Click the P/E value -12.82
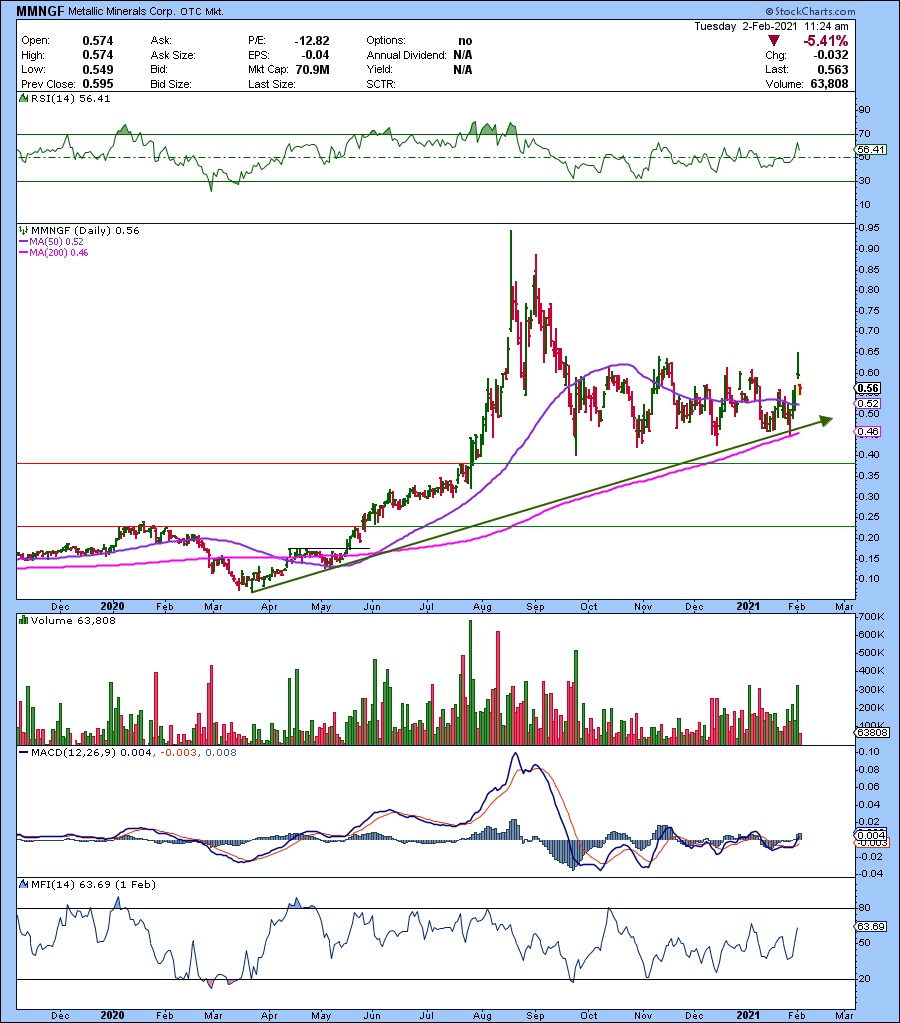This screenshot has height=1023, width=900. (x=312, y=40)
